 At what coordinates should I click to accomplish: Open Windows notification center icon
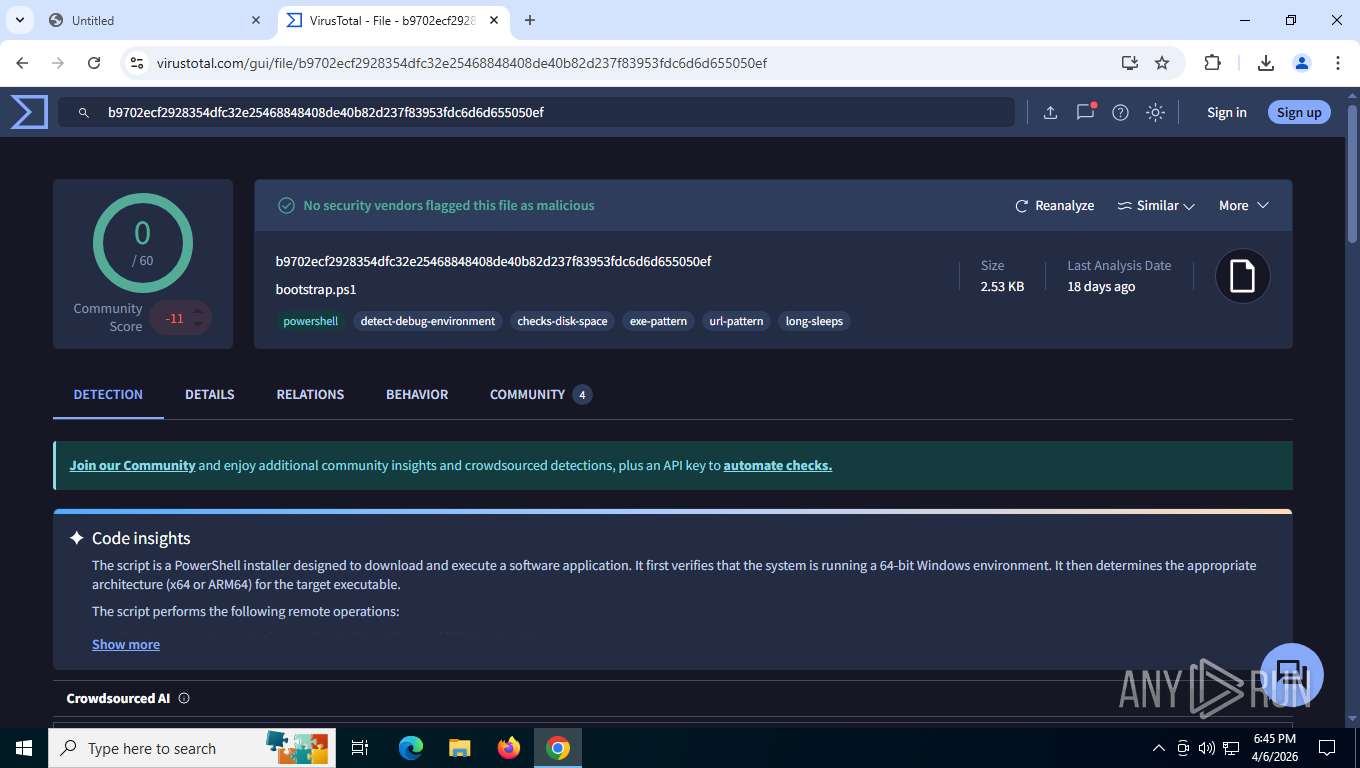coord(1327,748)
